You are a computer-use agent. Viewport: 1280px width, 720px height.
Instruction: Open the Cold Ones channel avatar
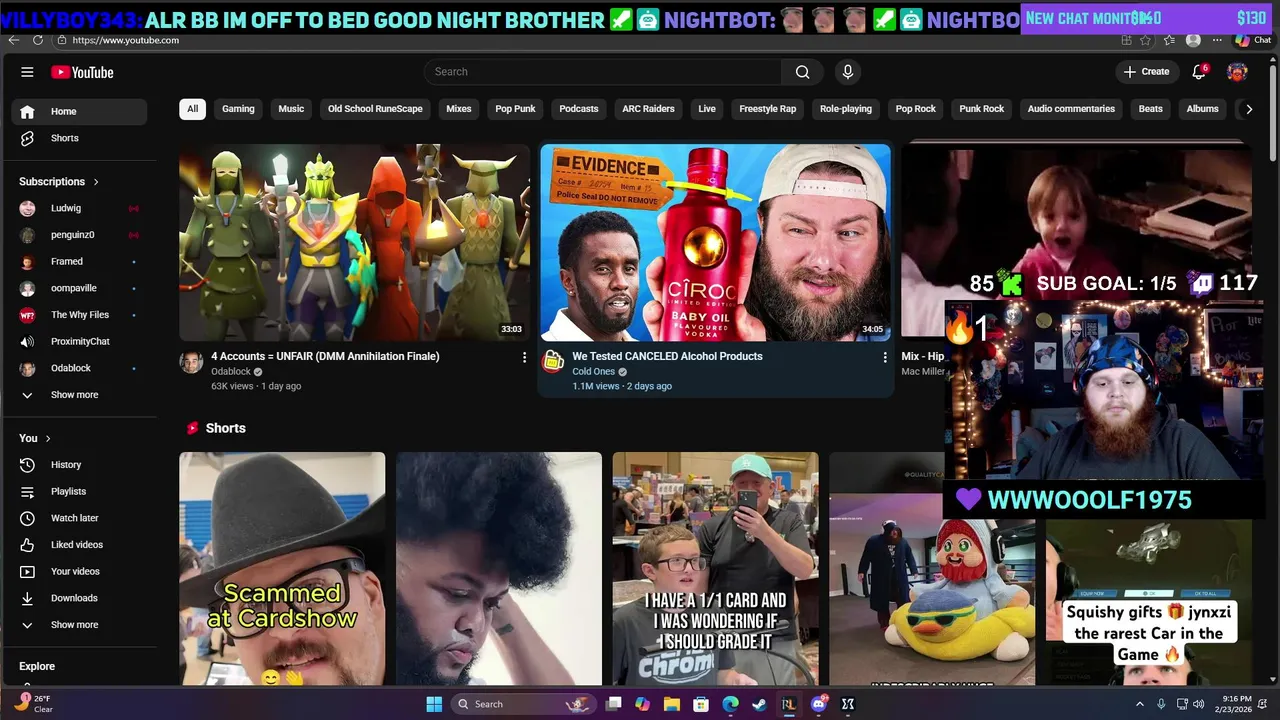pyautogui.click(x=553, y=362)
